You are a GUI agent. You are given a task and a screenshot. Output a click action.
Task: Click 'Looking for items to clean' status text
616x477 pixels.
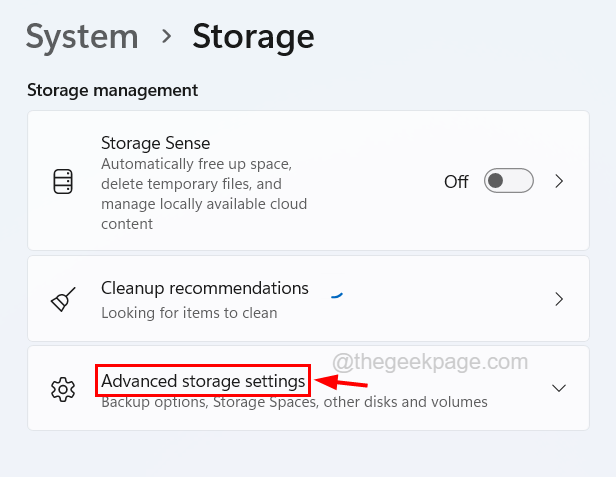(189, 312)
